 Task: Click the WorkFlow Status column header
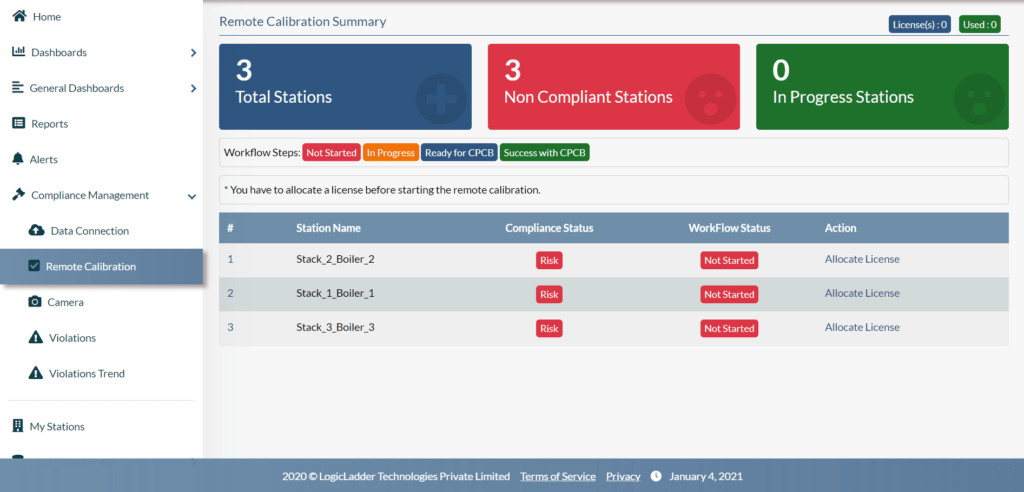(729, 228)
